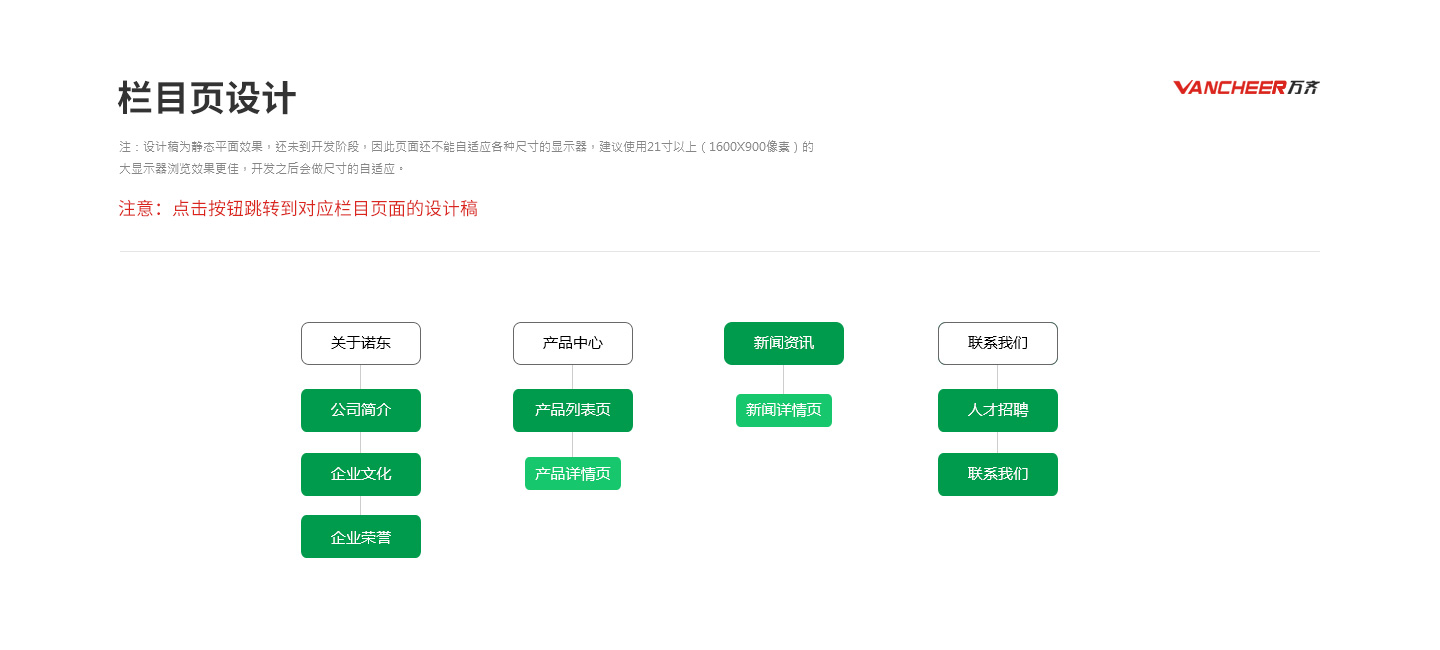The width and height of the screenshot is (1440, 650).
Task: Click the gray note mentioning 1600X900像素
Action: (x=466, y=147)
